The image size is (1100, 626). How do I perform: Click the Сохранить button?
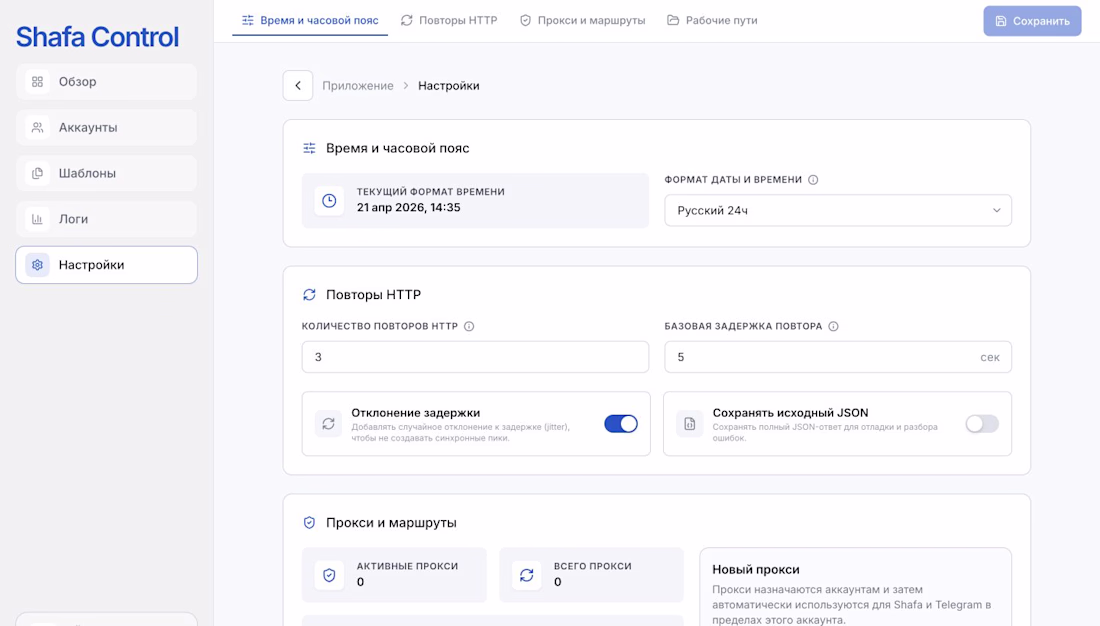[1032, 21]
